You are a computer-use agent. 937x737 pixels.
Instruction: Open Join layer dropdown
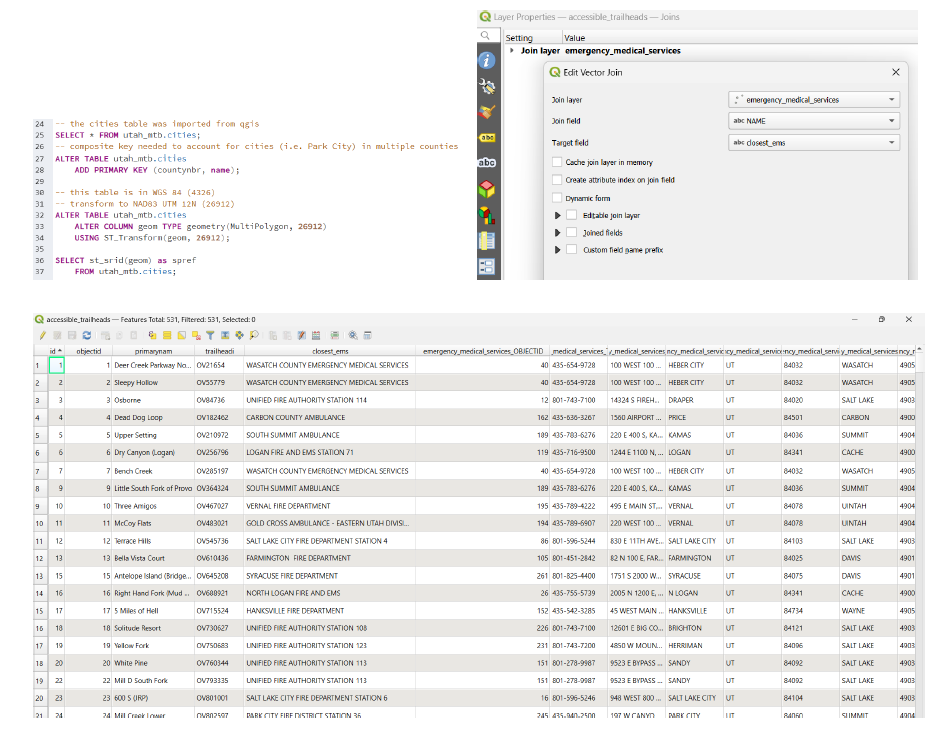[814, 100]
